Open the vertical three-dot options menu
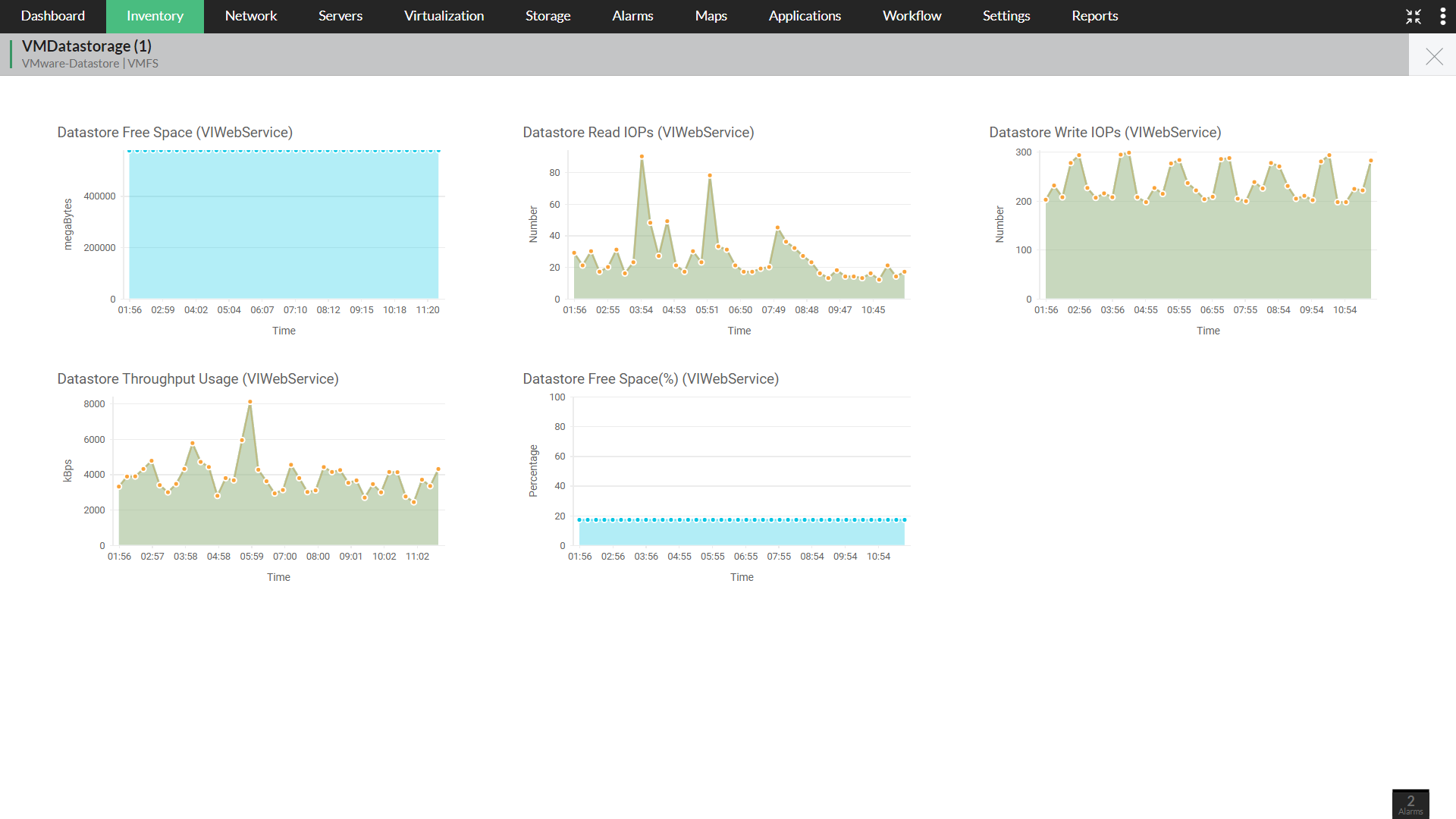The image size is (1456, 819). coord(1442,17)
